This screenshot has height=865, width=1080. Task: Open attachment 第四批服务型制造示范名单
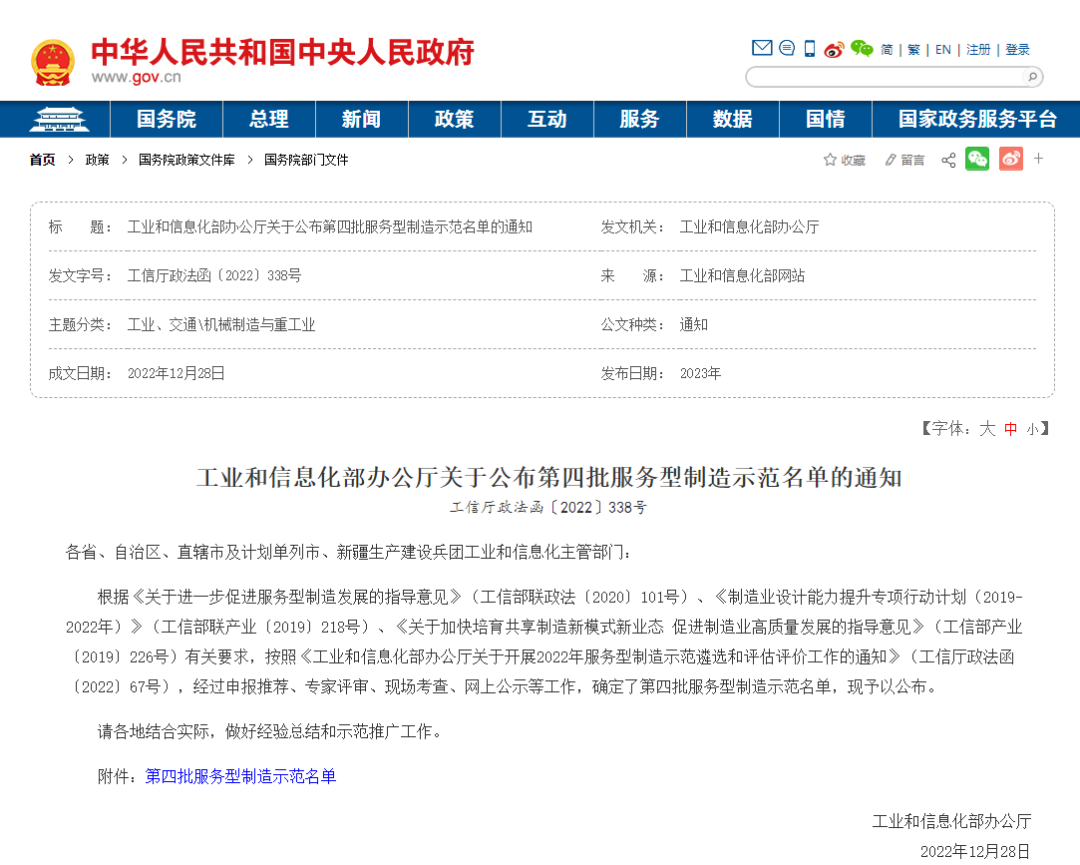tap(240, 776)
